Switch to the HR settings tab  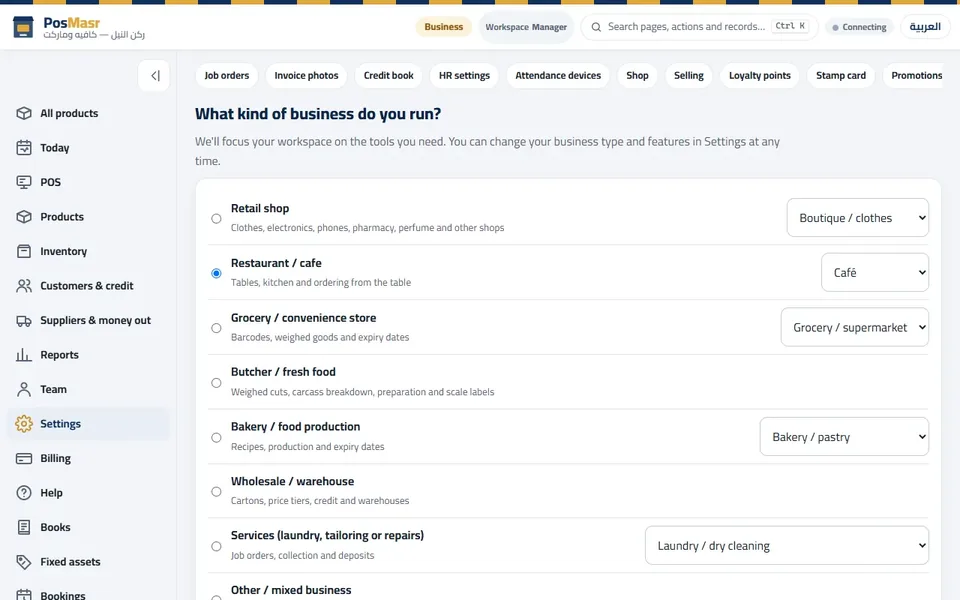pyautogui.click(x=464, y=75)
